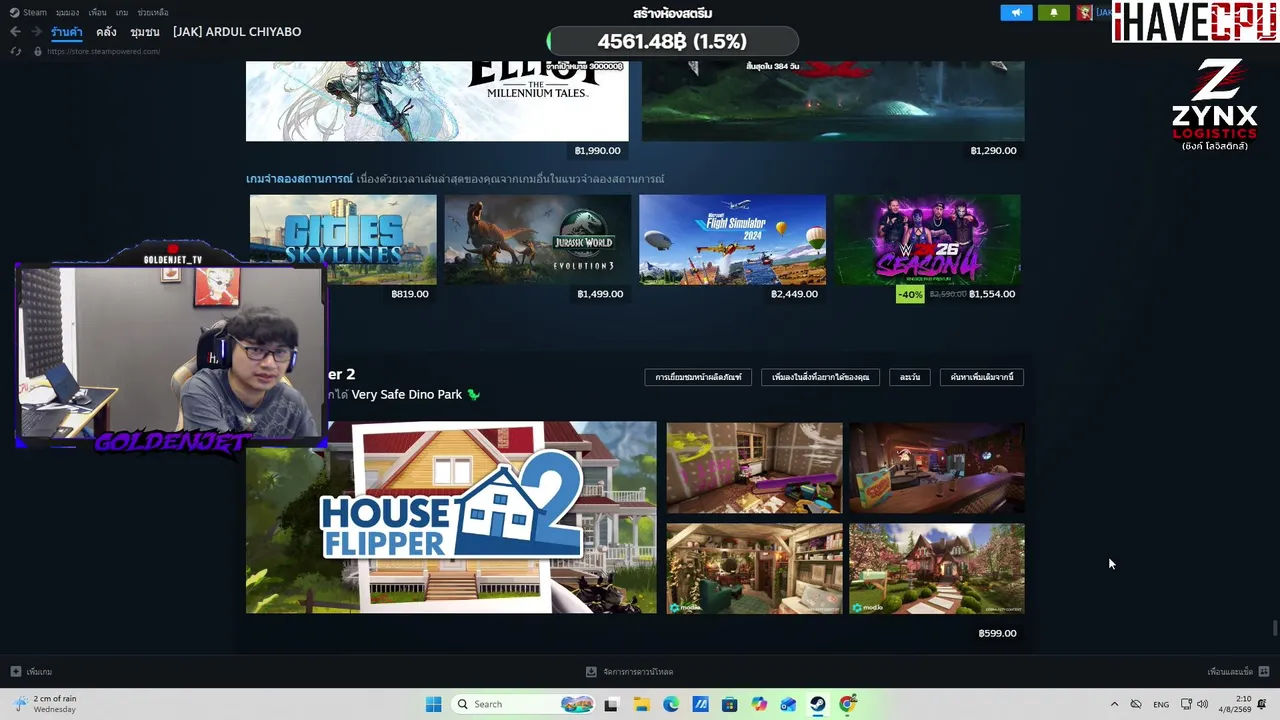Open the House Flipper 2 main capsule image

pos(451,517)
